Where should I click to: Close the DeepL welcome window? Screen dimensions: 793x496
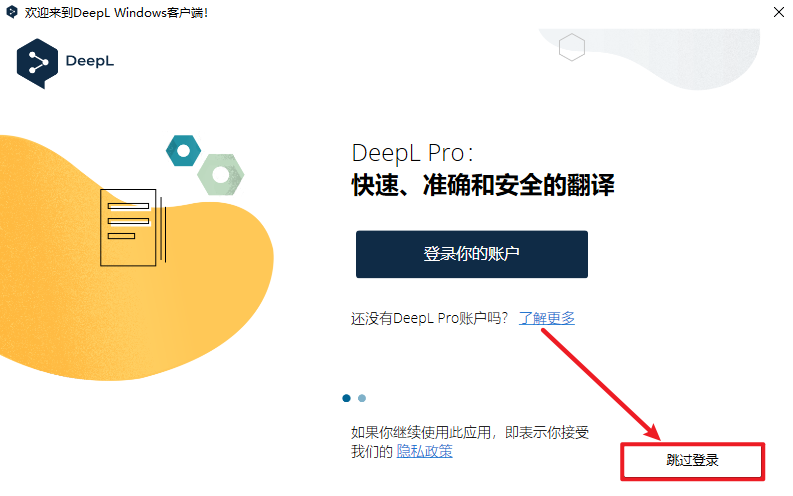tap(779, 12)
